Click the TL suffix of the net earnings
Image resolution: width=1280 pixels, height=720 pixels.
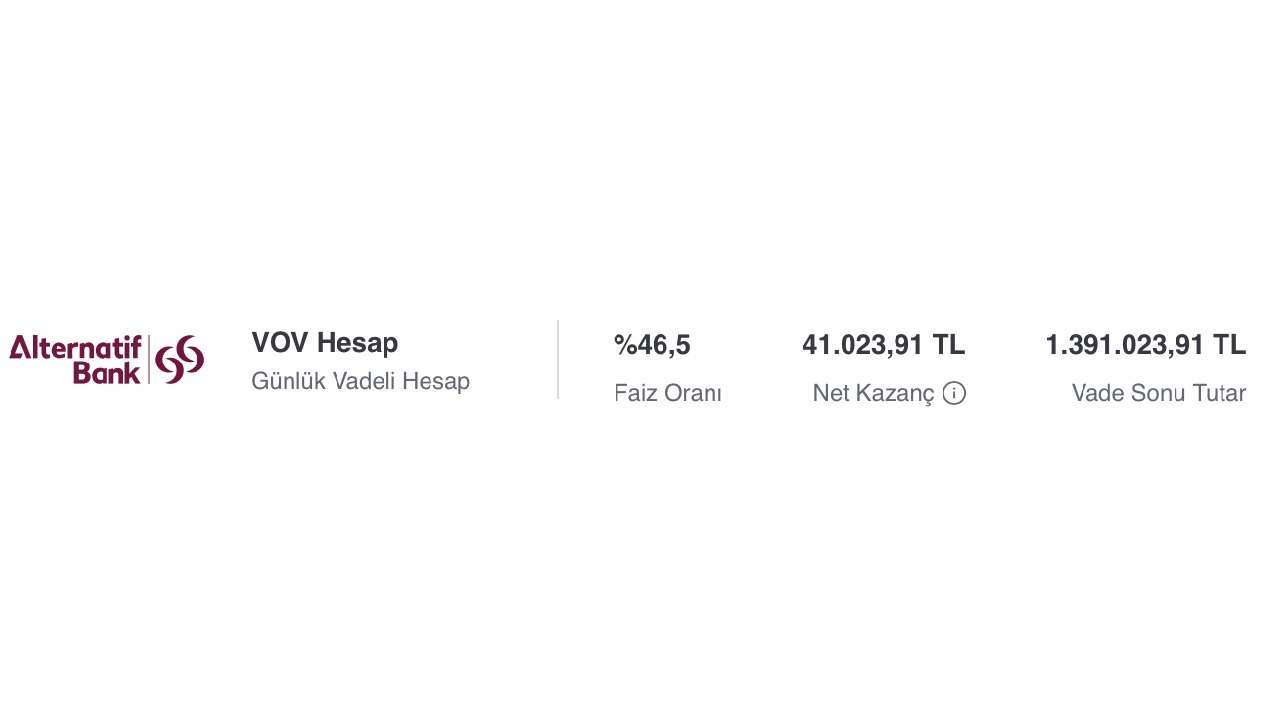(x=949, y=345)
